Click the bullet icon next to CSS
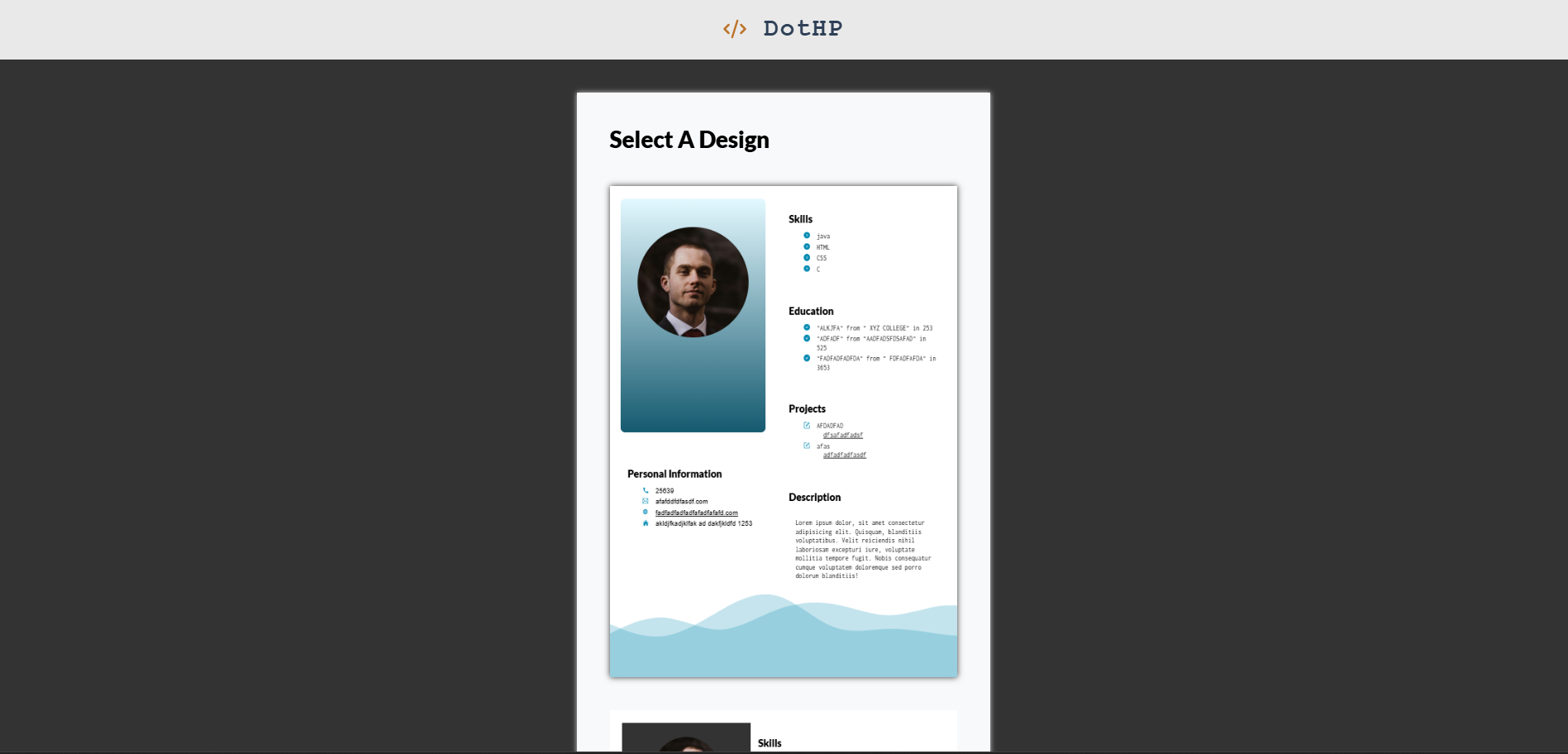The image size is (1568, 754). coord(807,257)
